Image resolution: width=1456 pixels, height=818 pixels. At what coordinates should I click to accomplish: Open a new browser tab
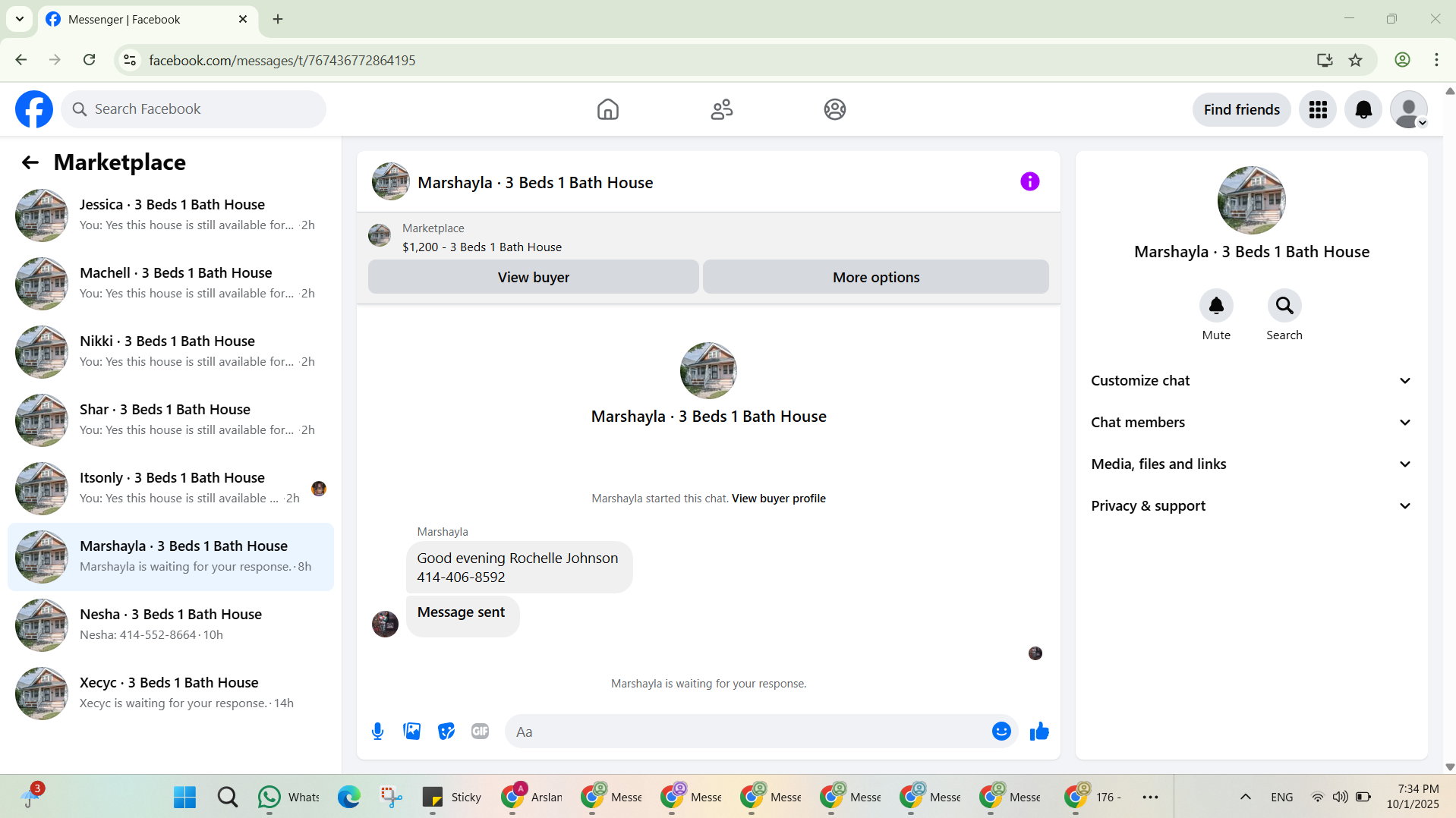(278, 20)
